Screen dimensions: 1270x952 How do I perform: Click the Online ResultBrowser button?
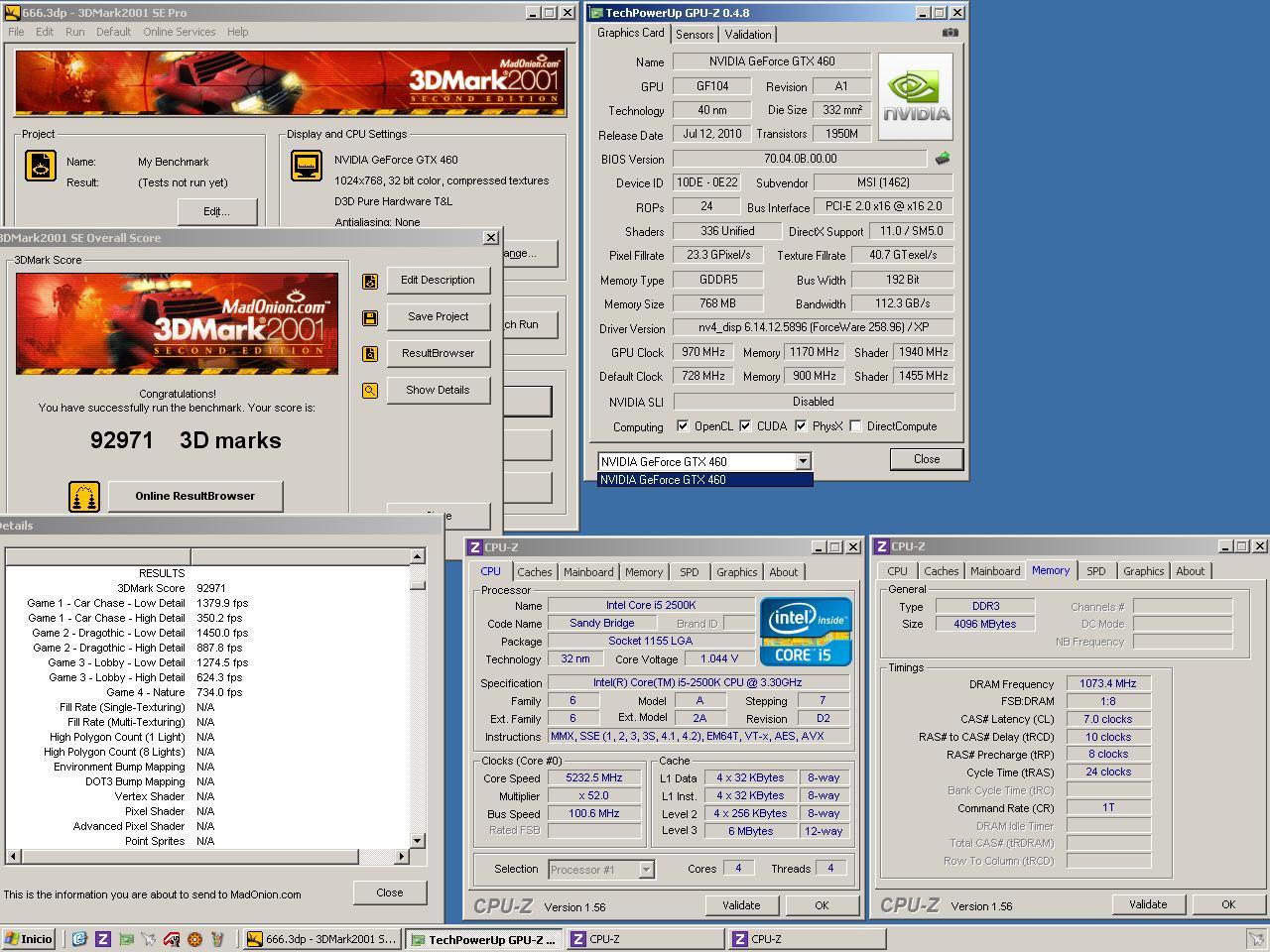[195, 496]
